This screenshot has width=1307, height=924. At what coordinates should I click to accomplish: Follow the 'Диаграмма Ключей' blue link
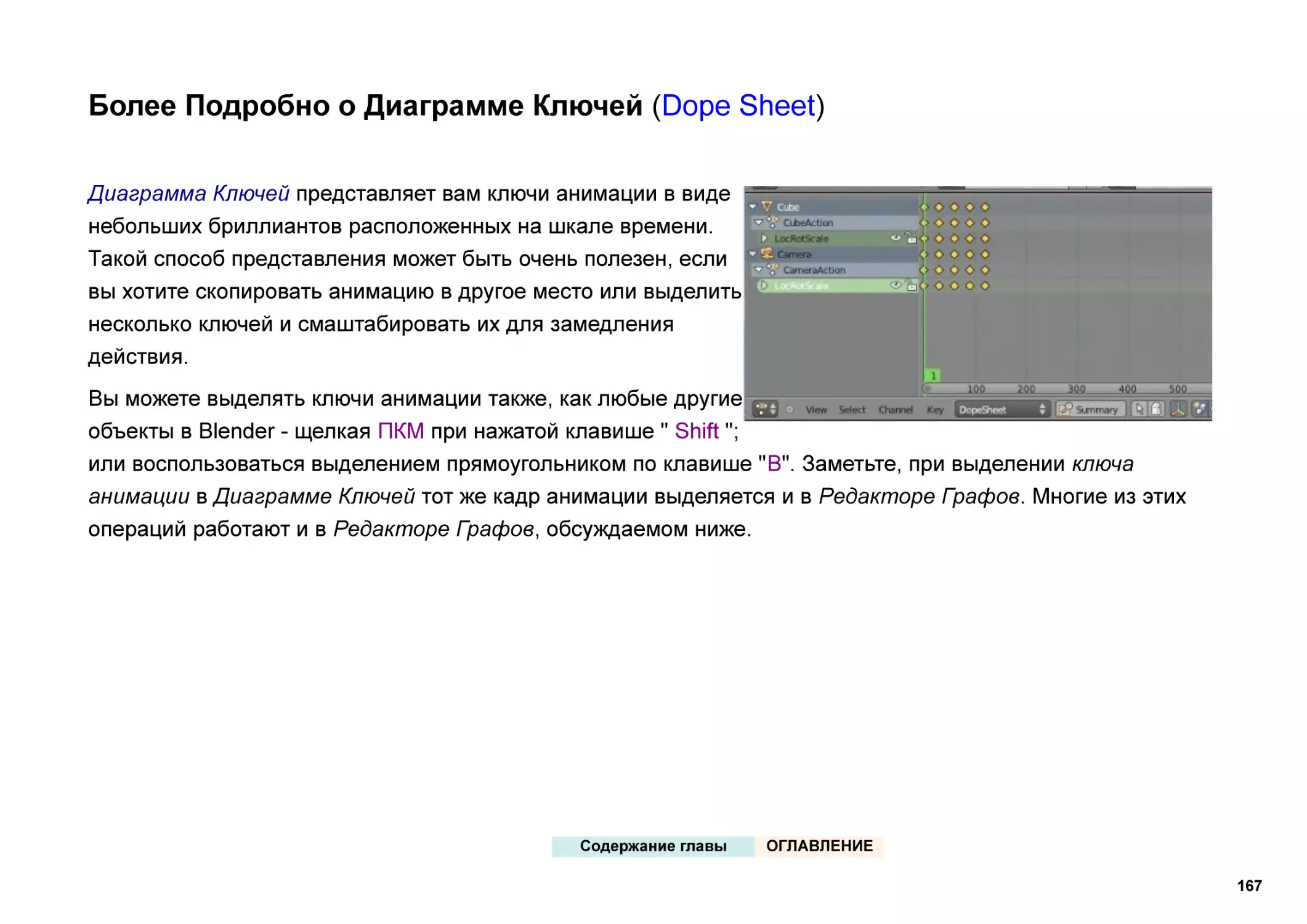point(188,193)
